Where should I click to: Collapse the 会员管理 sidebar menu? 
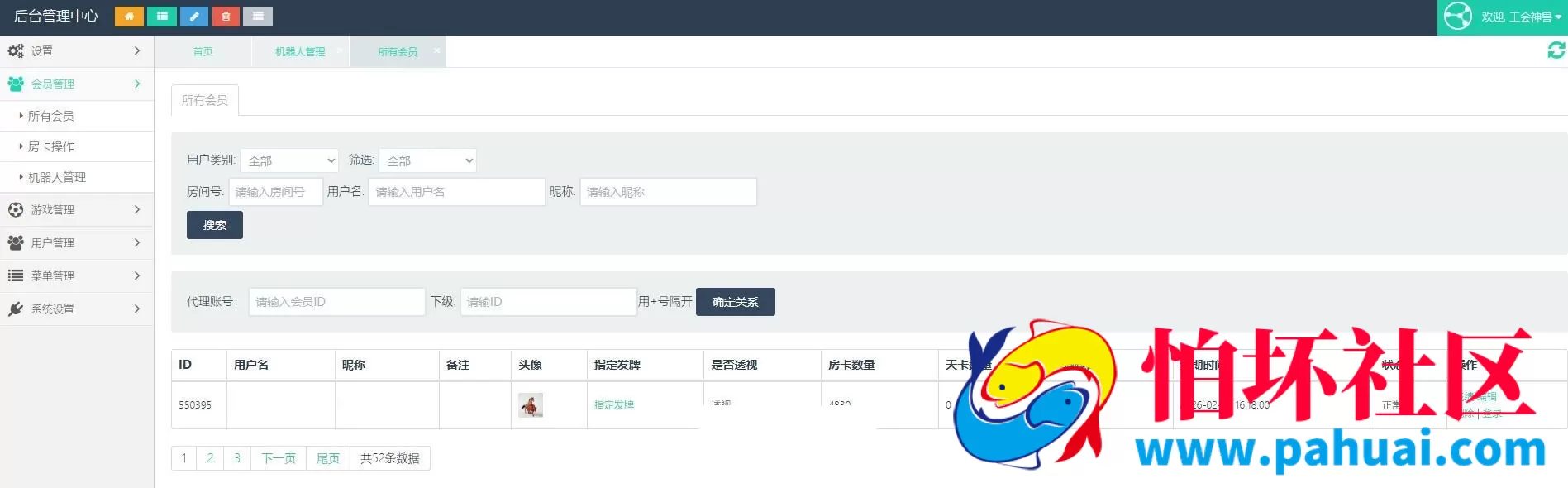point(77,84)
